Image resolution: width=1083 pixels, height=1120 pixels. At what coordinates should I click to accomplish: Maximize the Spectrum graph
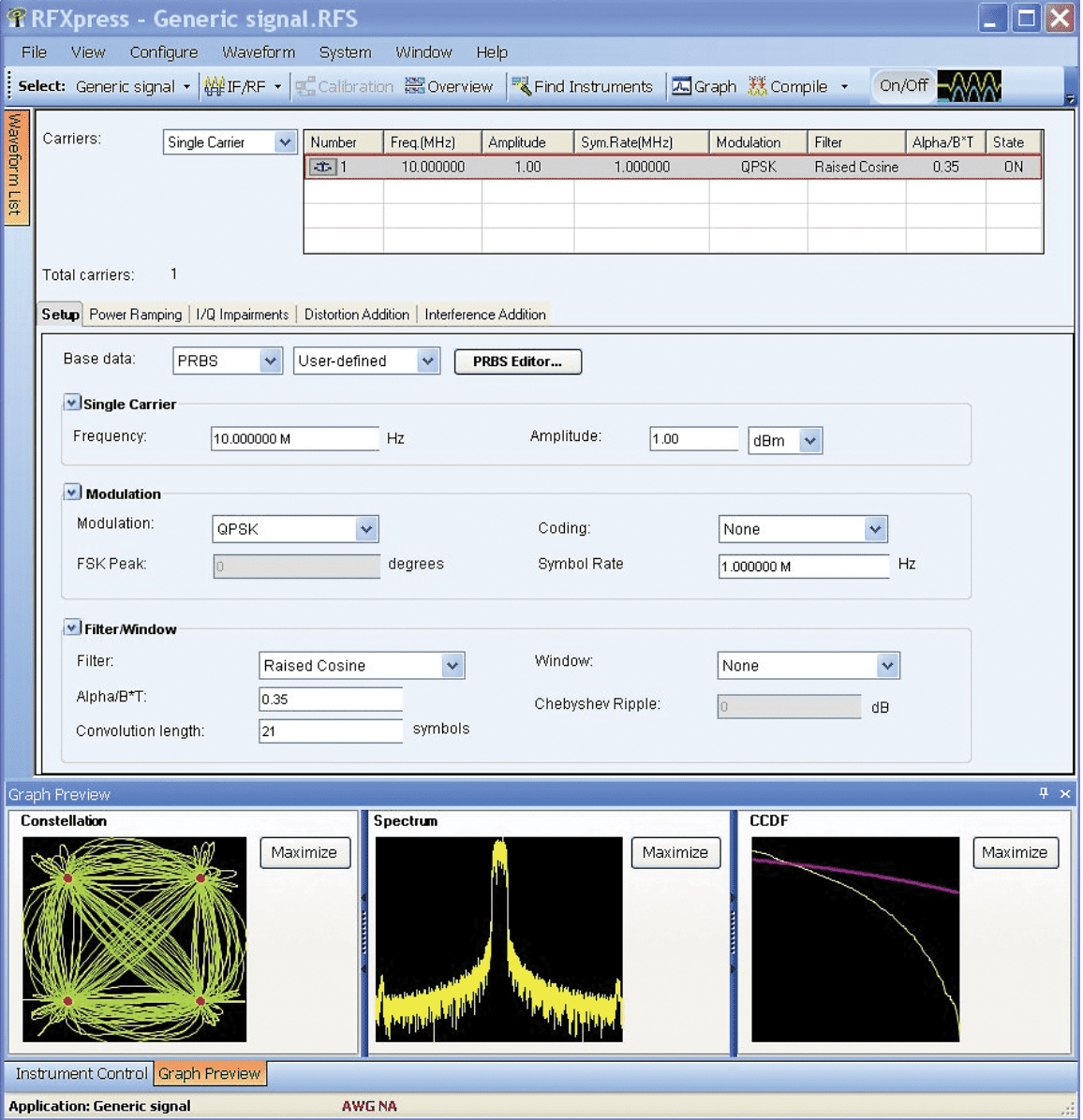[x=675, y=852]
